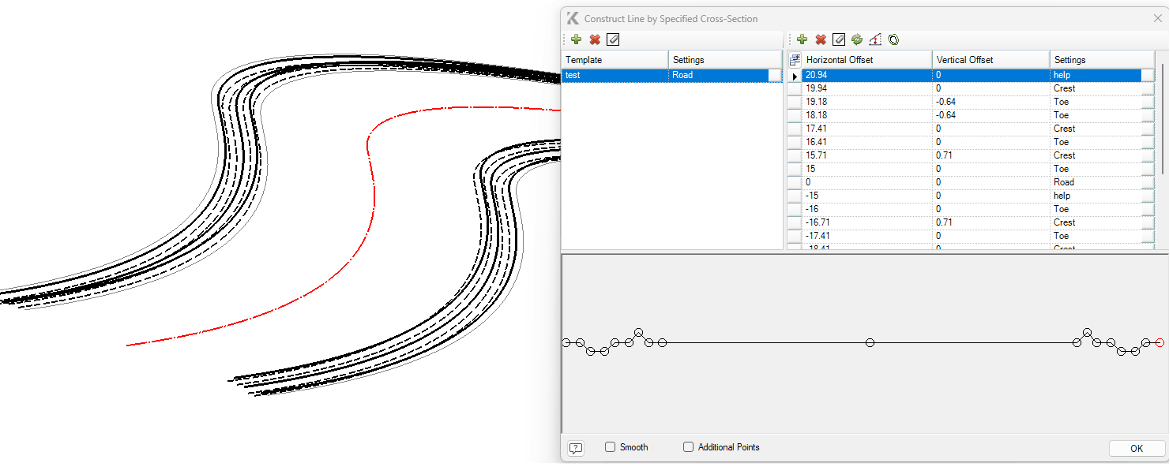The width and height of the screenshot is (1170, 465).
Task: Select the Road settings cell of test template
Action: pos(719,75)
